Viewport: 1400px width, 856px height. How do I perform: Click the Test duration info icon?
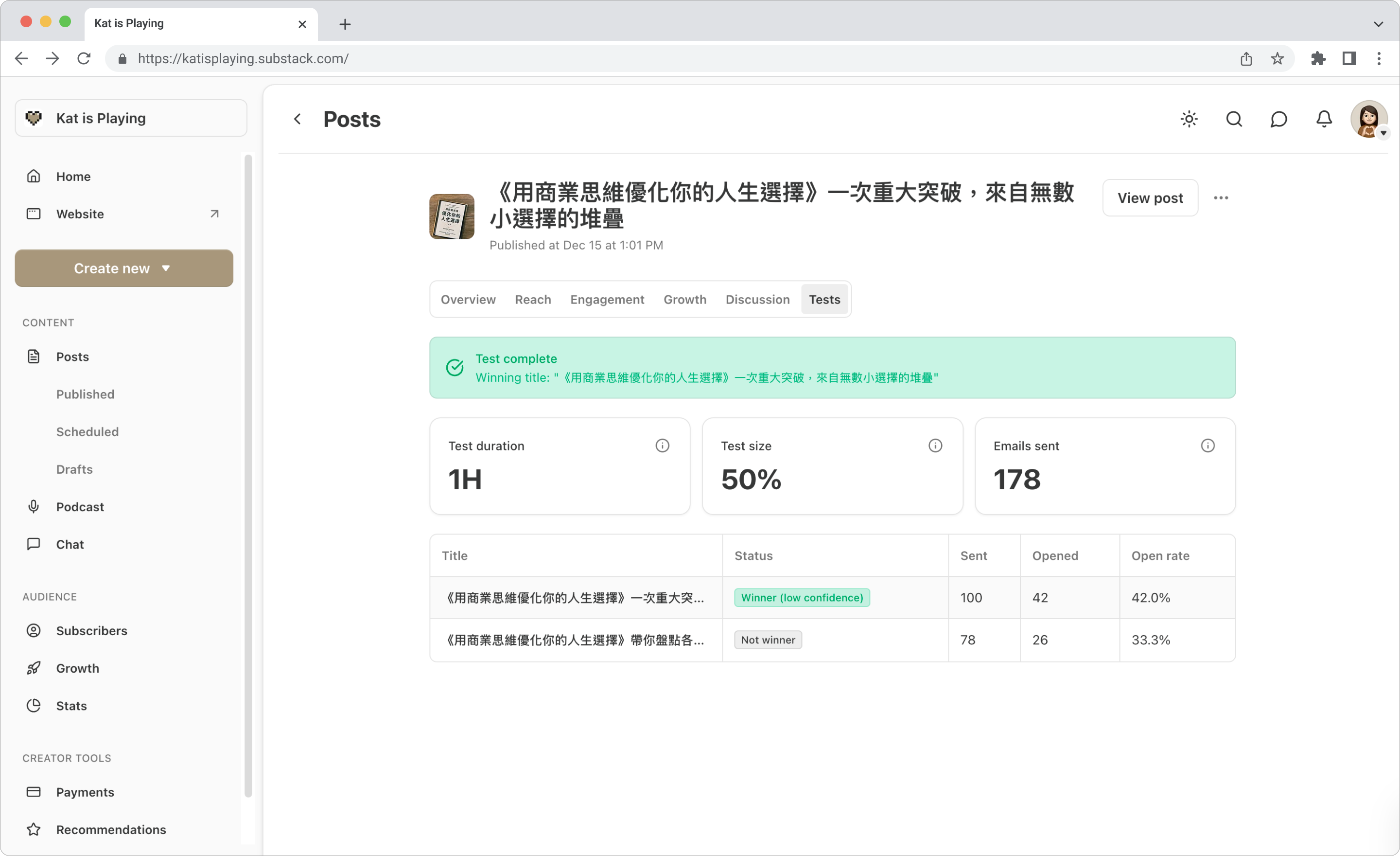coord(662,446)
